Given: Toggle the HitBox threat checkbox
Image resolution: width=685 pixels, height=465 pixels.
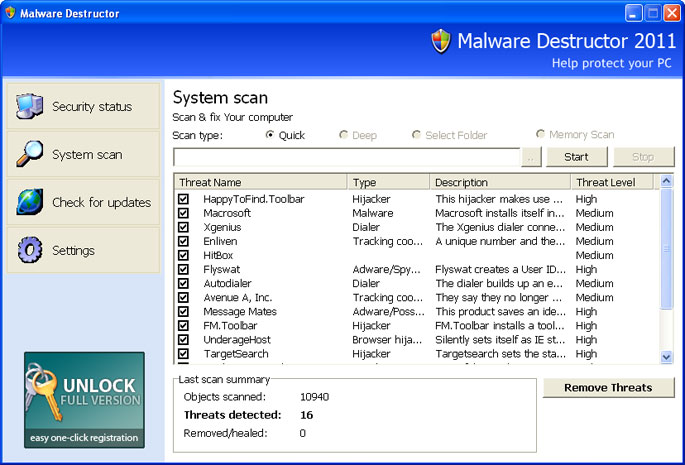Looking at the screenshot, I should [183, 255].
